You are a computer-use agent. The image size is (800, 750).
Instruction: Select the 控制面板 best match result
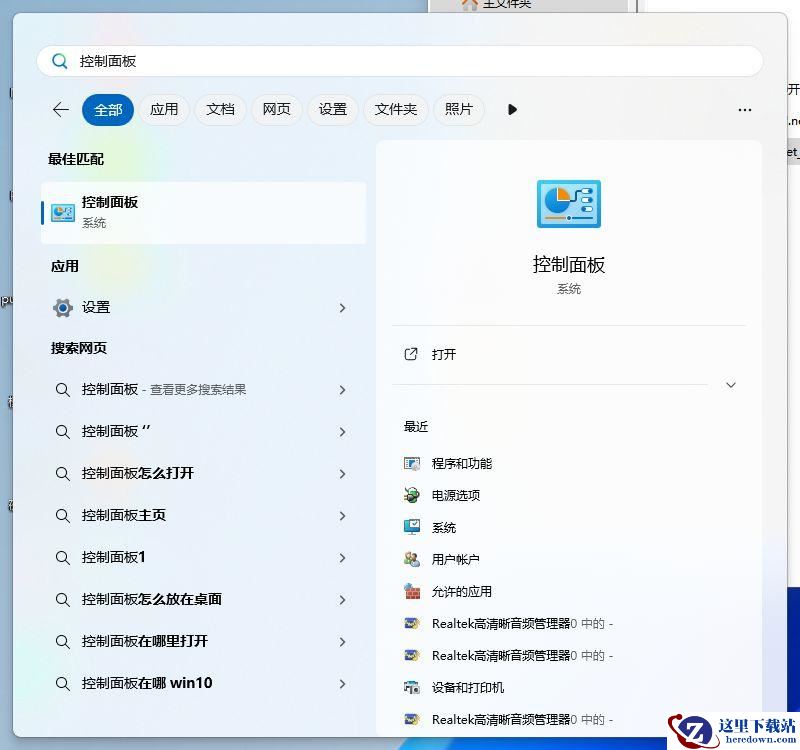pyautogui.click(x=203, y=212)
